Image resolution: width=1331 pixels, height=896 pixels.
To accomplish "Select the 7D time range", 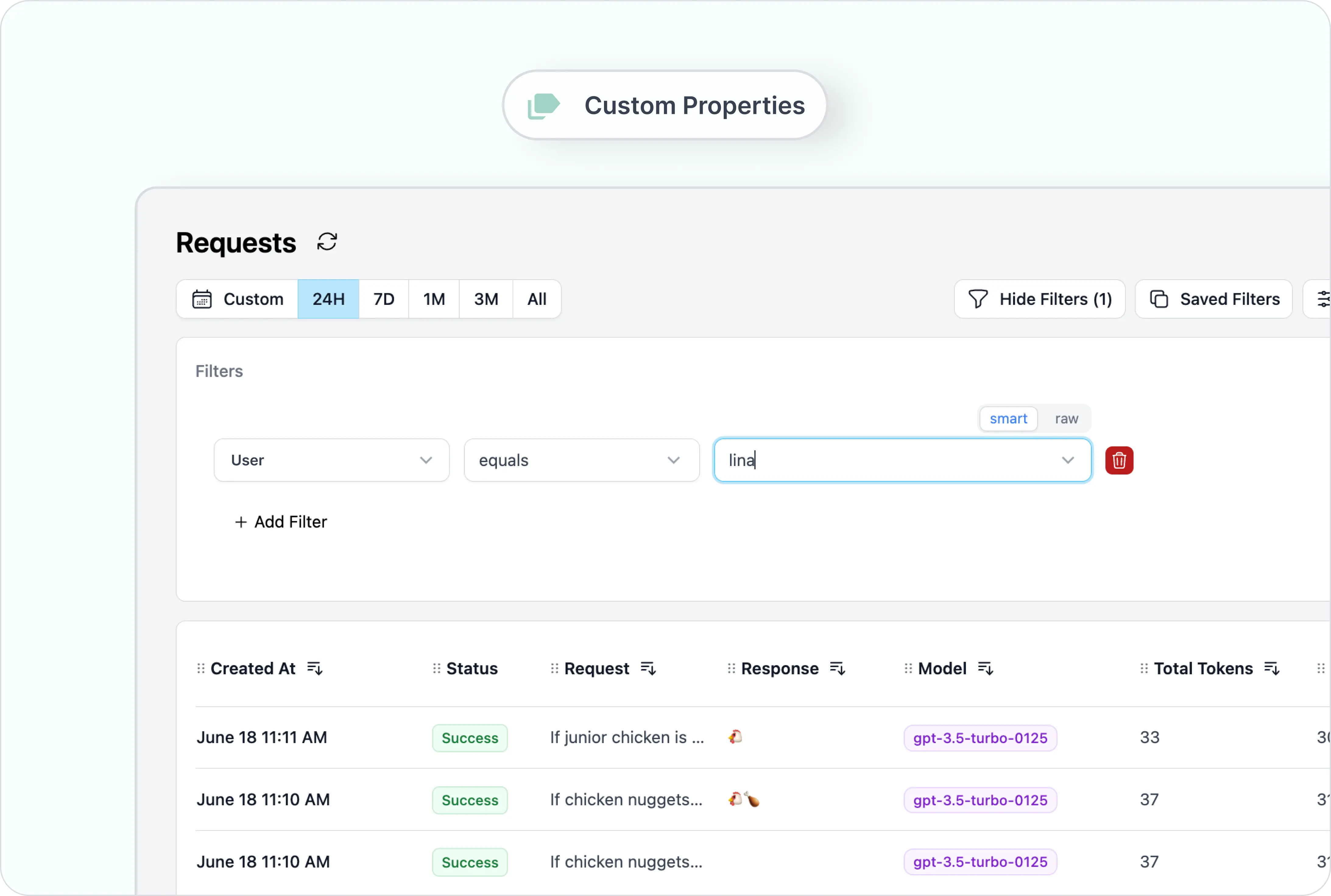I will click(x=384, y=299).
